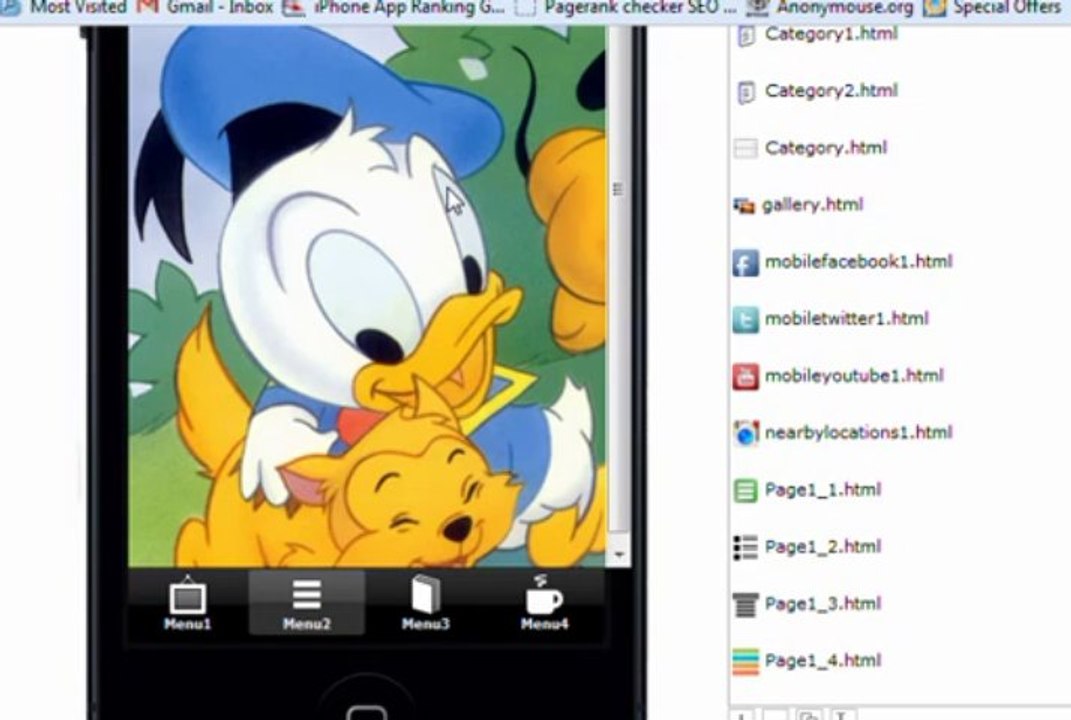
Task: Open mobileyoutube1.html file entry
Action: tap(854, 376)
